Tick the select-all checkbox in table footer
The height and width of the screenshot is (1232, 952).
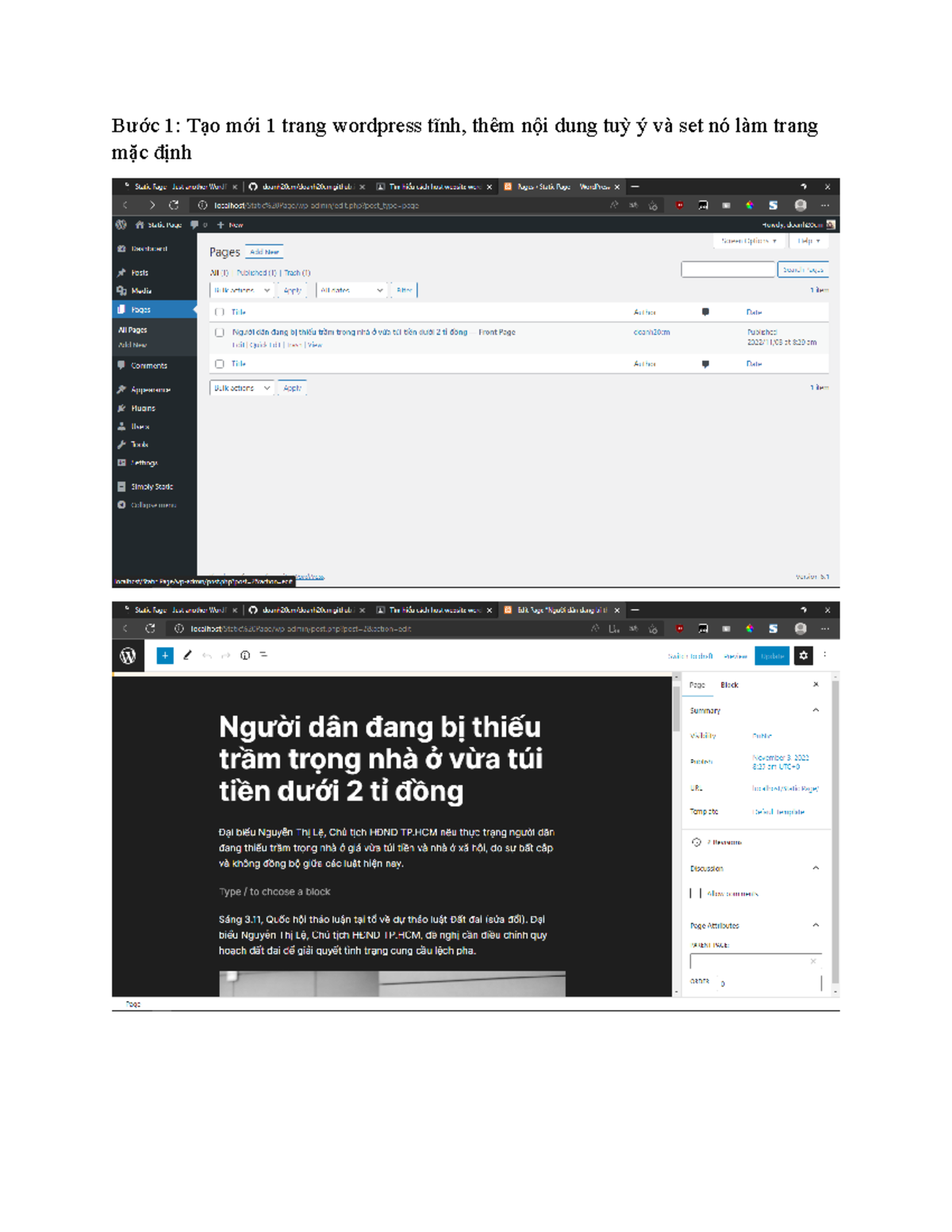[x=220, y=364]
